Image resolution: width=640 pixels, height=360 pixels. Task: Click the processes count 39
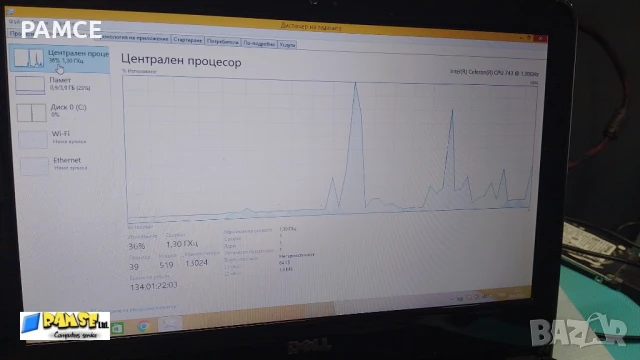click(134, 267)
